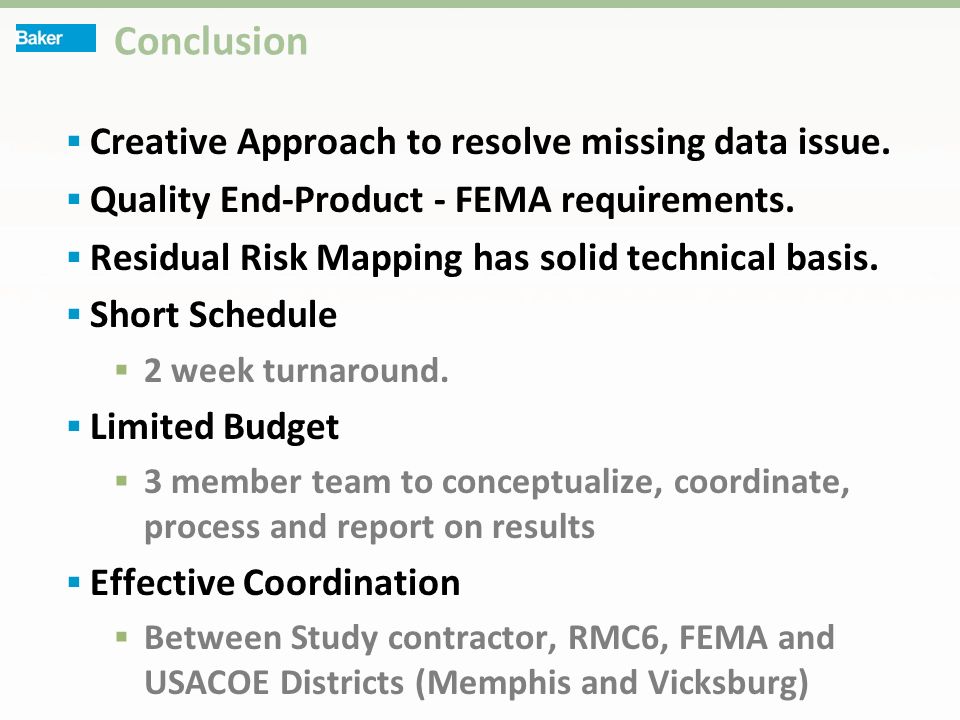Click green bullet before 2 week turnaround
960x720 pixels.
[122, 370]
